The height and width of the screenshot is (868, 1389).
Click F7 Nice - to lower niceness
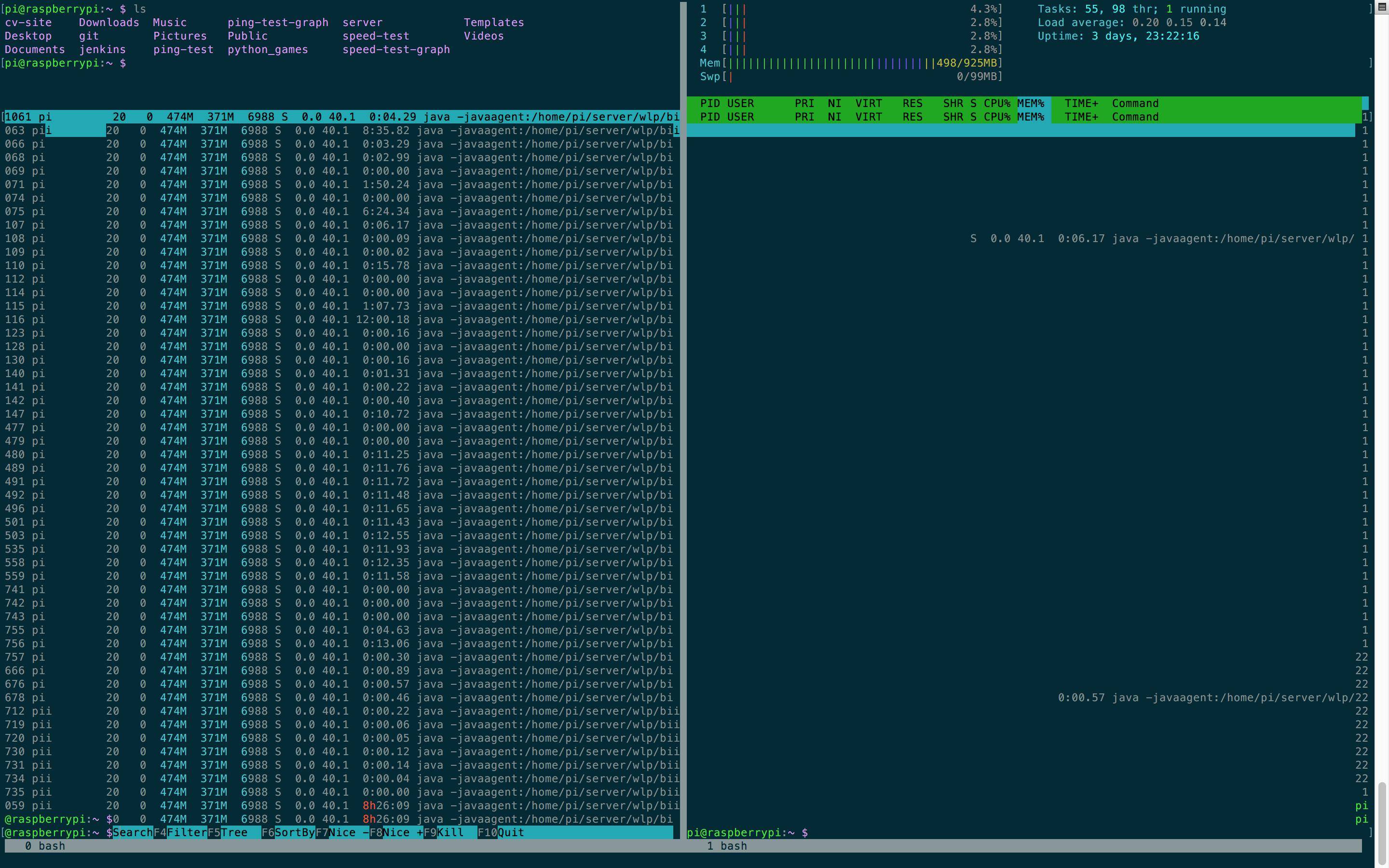(x=348, y=832)
